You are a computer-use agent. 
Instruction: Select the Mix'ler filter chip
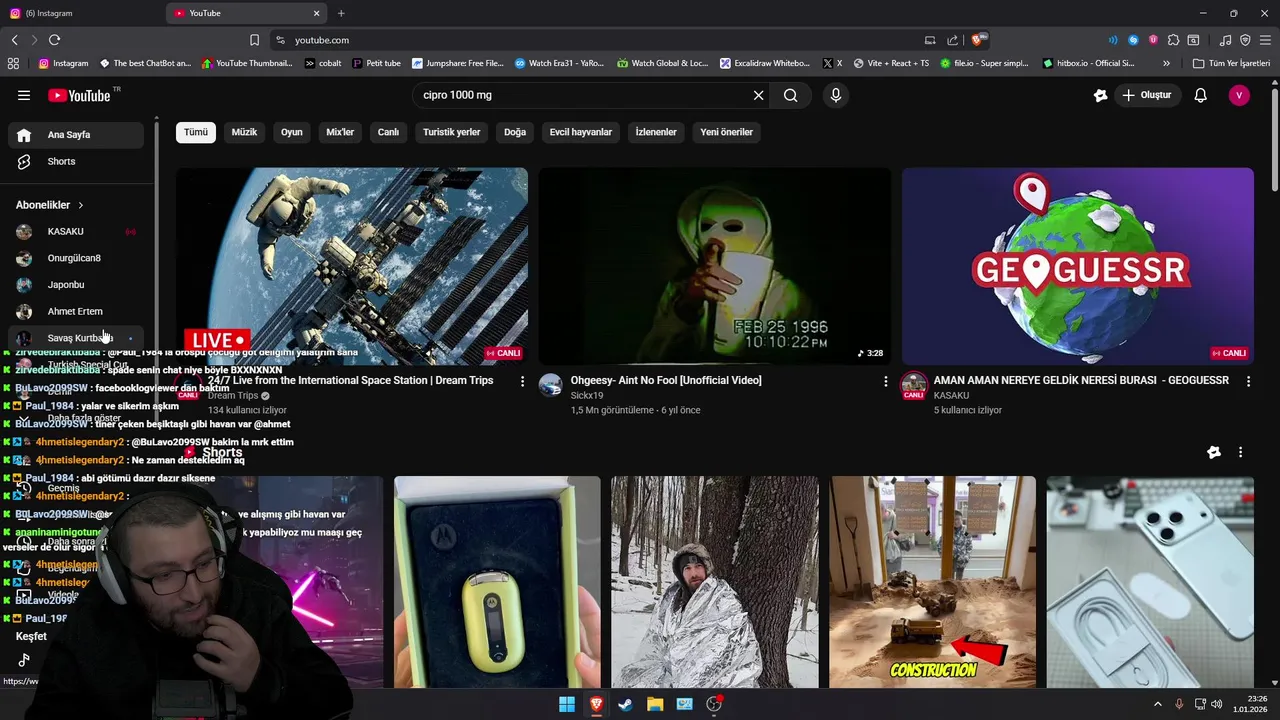pyautogui.click(x=340, y=132)
